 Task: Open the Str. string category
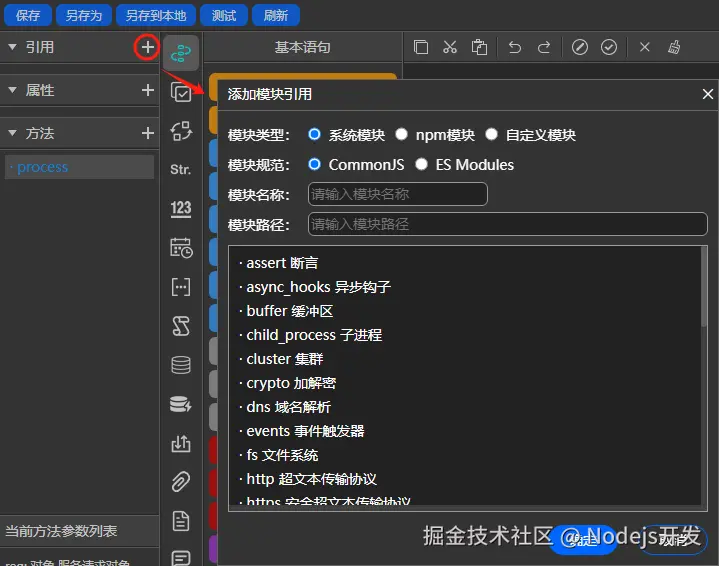click(x=181, y=170)
